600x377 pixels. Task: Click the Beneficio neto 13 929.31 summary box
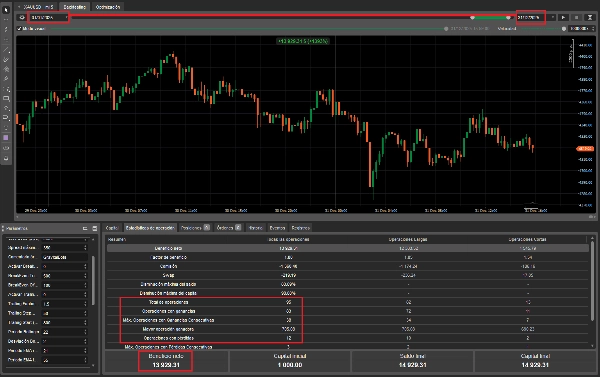click(x=166, y=361)
